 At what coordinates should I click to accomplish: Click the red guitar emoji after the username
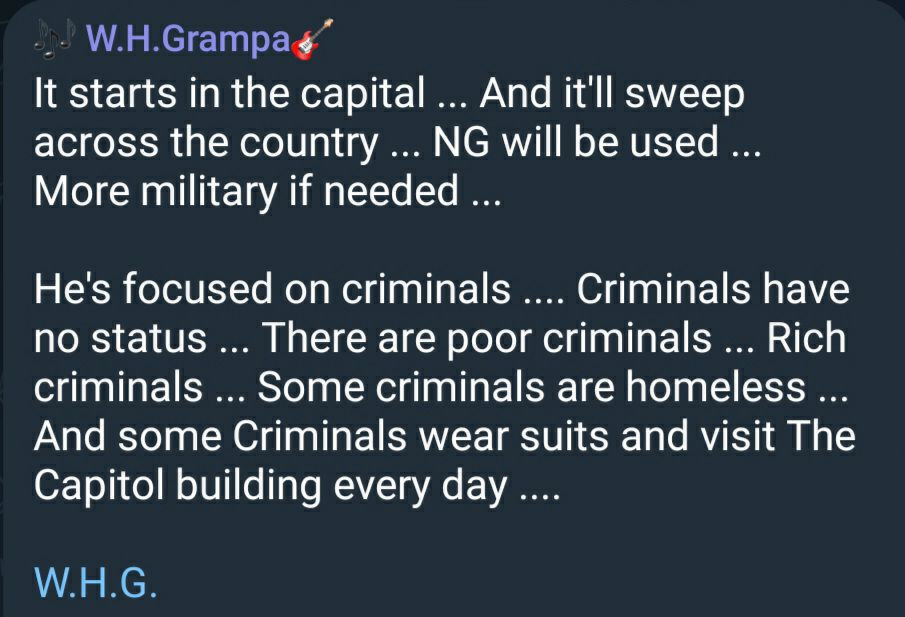[310, 44]
